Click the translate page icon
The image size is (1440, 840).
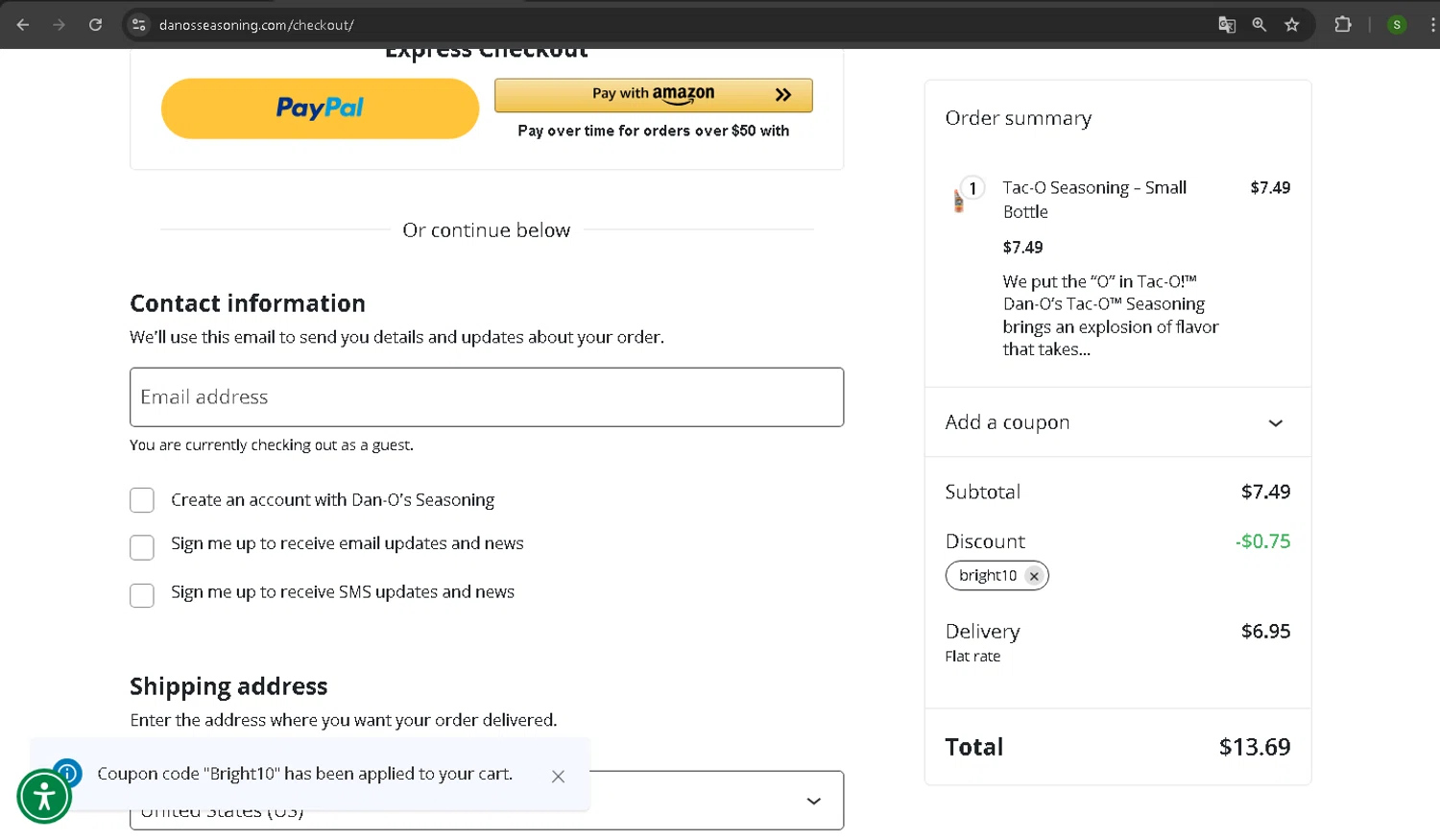1227,25
